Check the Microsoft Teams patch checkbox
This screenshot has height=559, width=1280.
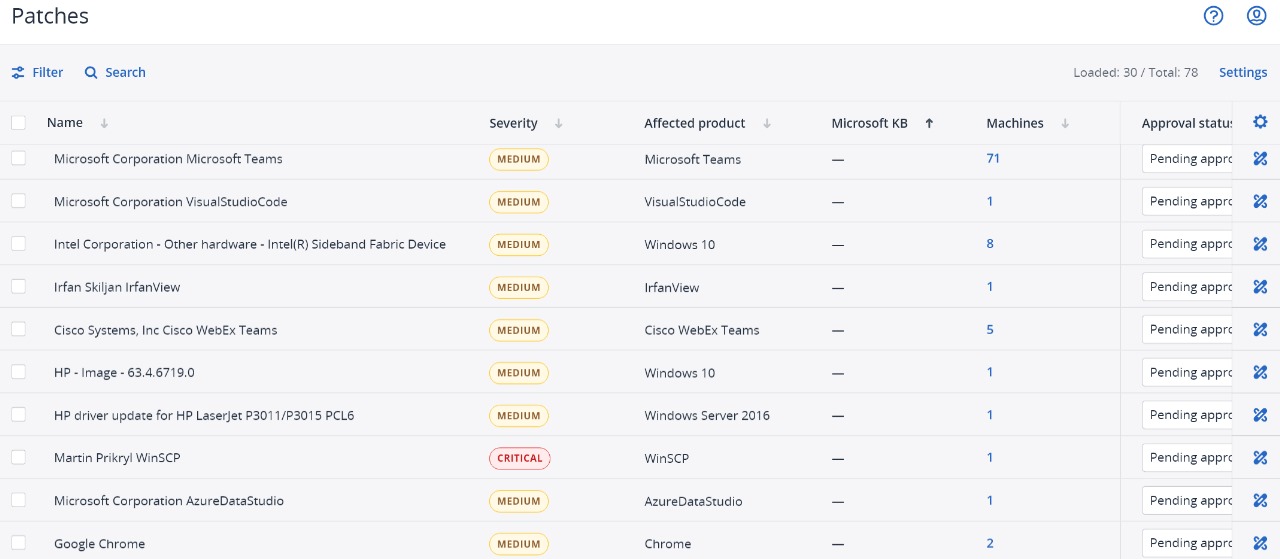18,158
